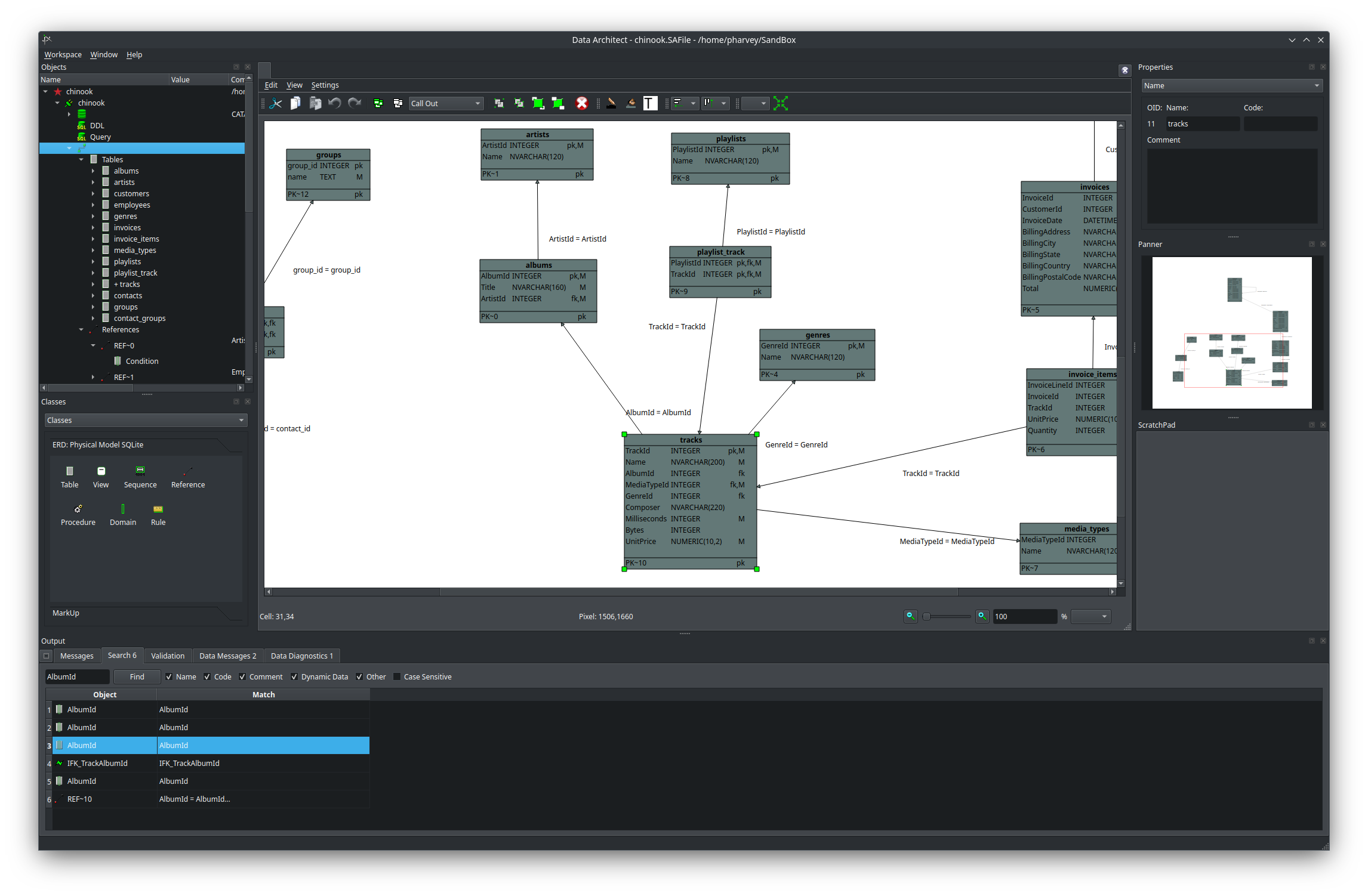Toggle the Dynamic Data checkbox
Viewport: 1368px width, 896px height.
pyautogui.click(x=294, y=676)
